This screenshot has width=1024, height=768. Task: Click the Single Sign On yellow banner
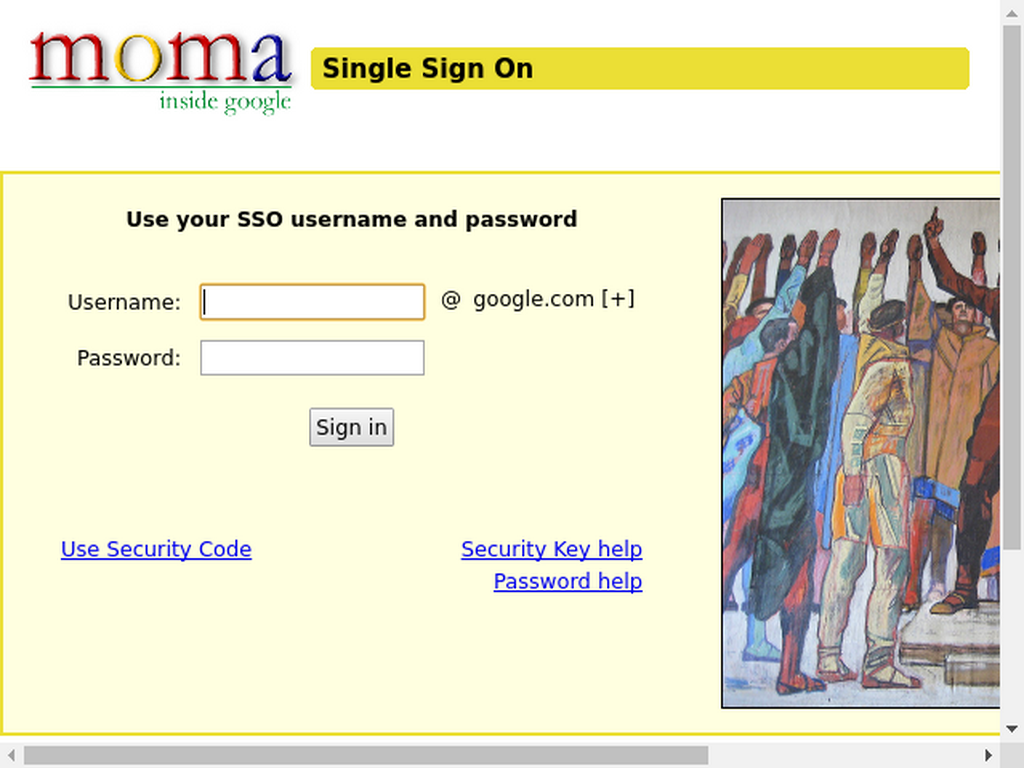point(640,69)
